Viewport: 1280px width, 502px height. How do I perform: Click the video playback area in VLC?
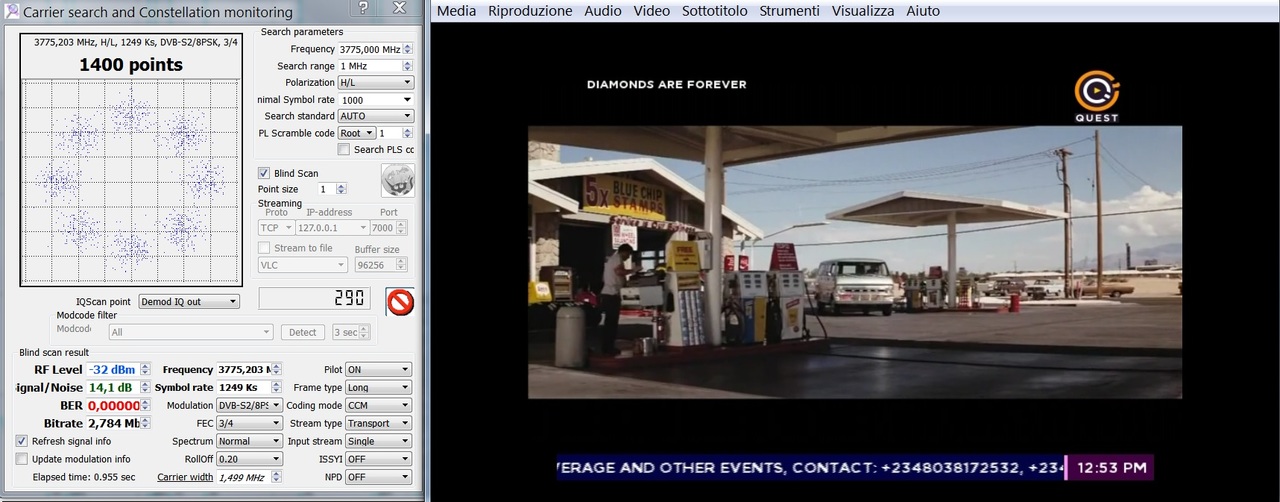point(855,262)
